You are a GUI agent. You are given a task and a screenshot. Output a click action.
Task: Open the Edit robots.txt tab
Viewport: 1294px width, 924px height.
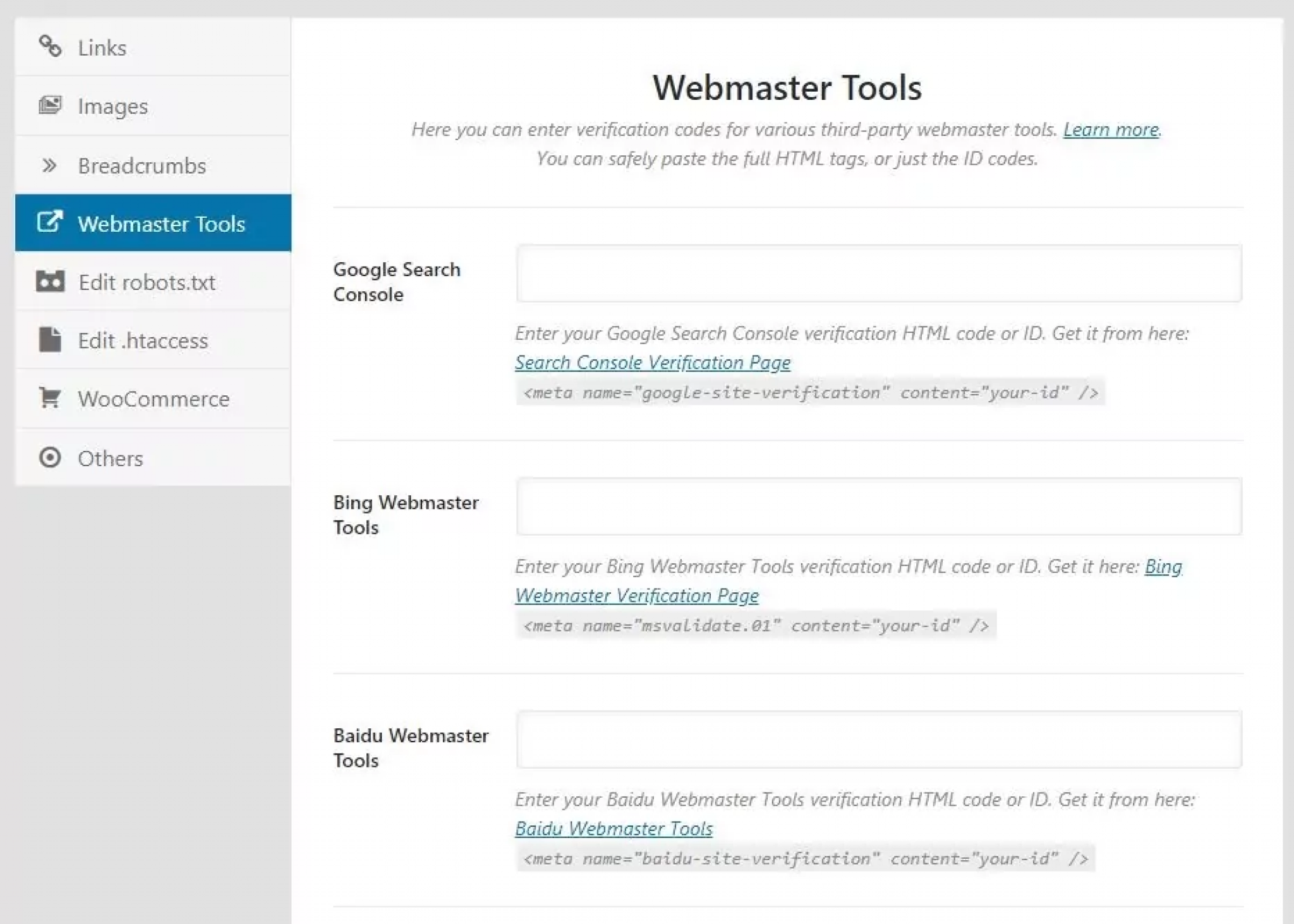(x=153, y=282)
